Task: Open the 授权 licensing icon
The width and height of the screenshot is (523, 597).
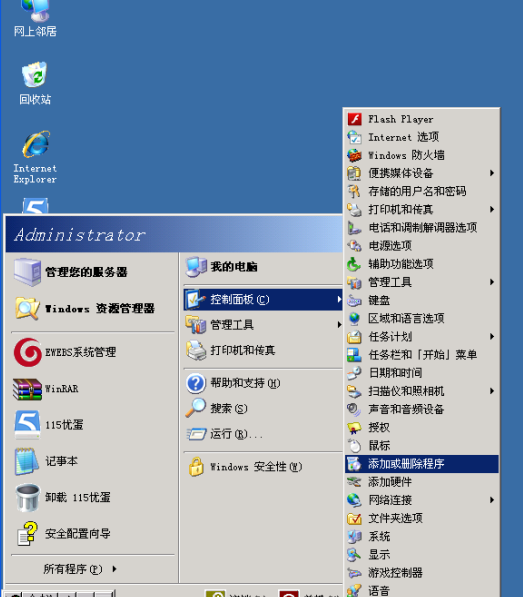Action: point(354,428)
